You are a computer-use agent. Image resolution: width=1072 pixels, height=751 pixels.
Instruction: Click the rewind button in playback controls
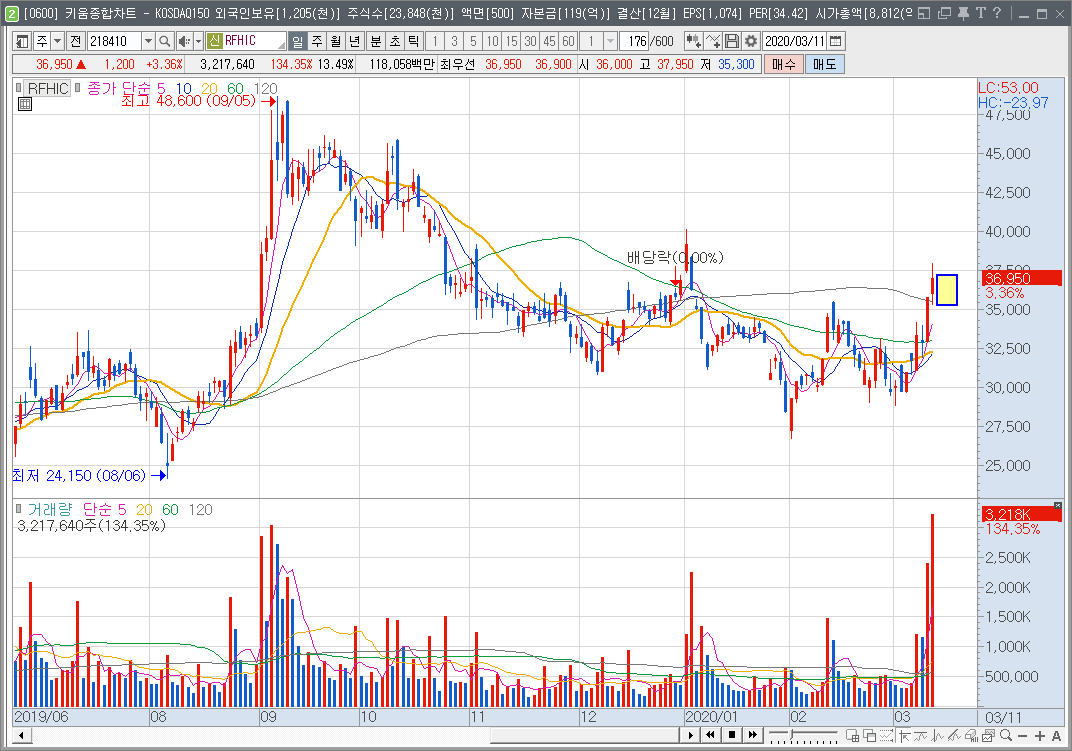[x=710, y=735]
